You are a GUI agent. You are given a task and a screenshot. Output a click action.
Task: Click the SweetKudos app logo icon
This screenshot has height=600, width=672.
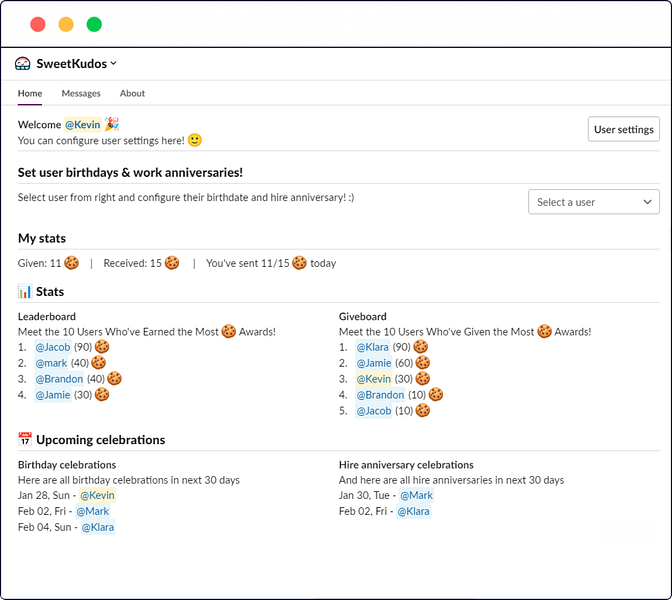23,63
